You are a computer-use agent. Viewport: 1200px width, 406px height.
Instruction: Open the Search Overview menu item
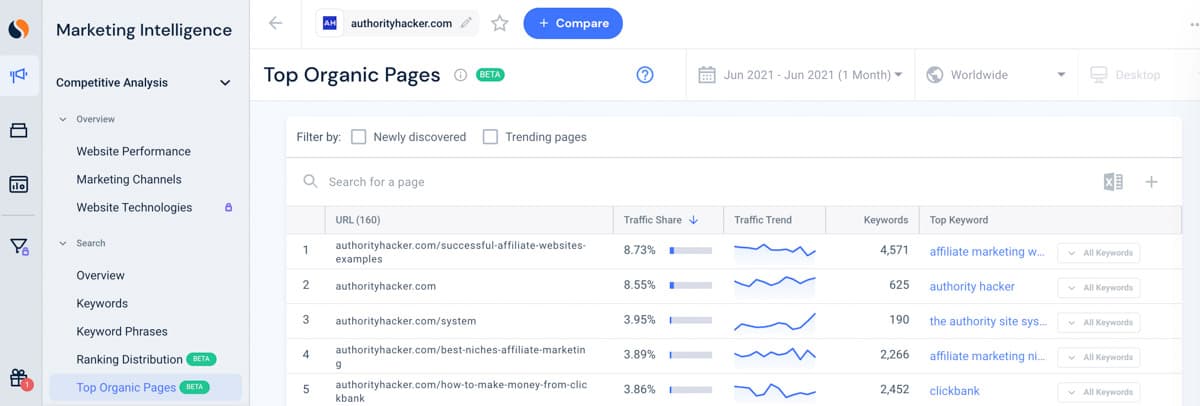(x=100, y=275)
